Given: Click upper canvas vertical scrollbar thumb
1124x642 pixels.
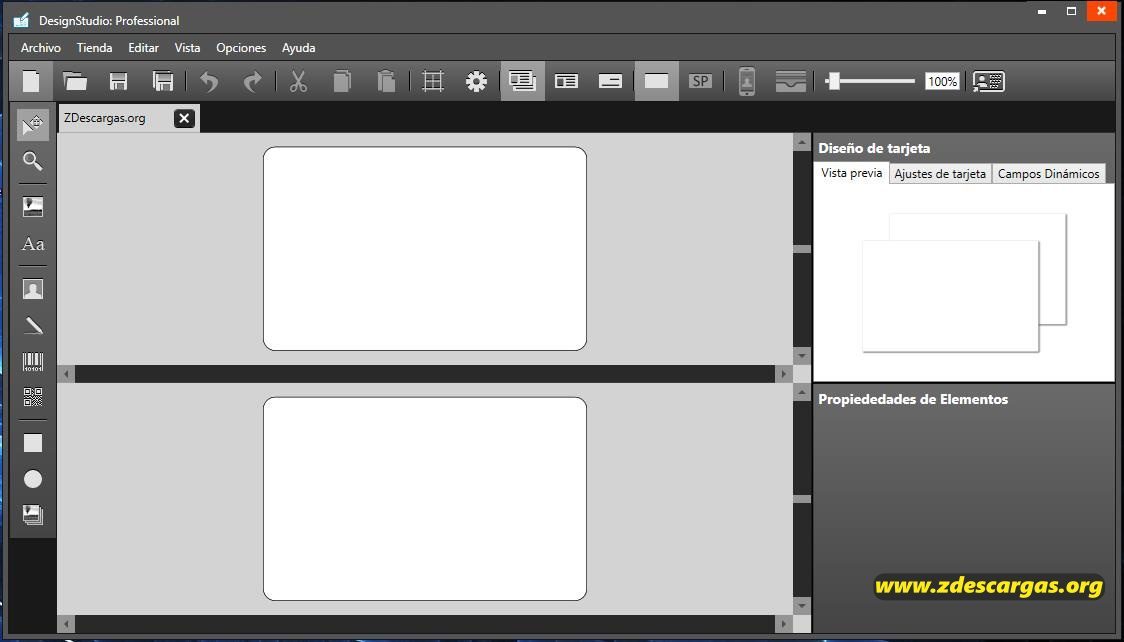Looking at the screenshot, I should point(801,249).
